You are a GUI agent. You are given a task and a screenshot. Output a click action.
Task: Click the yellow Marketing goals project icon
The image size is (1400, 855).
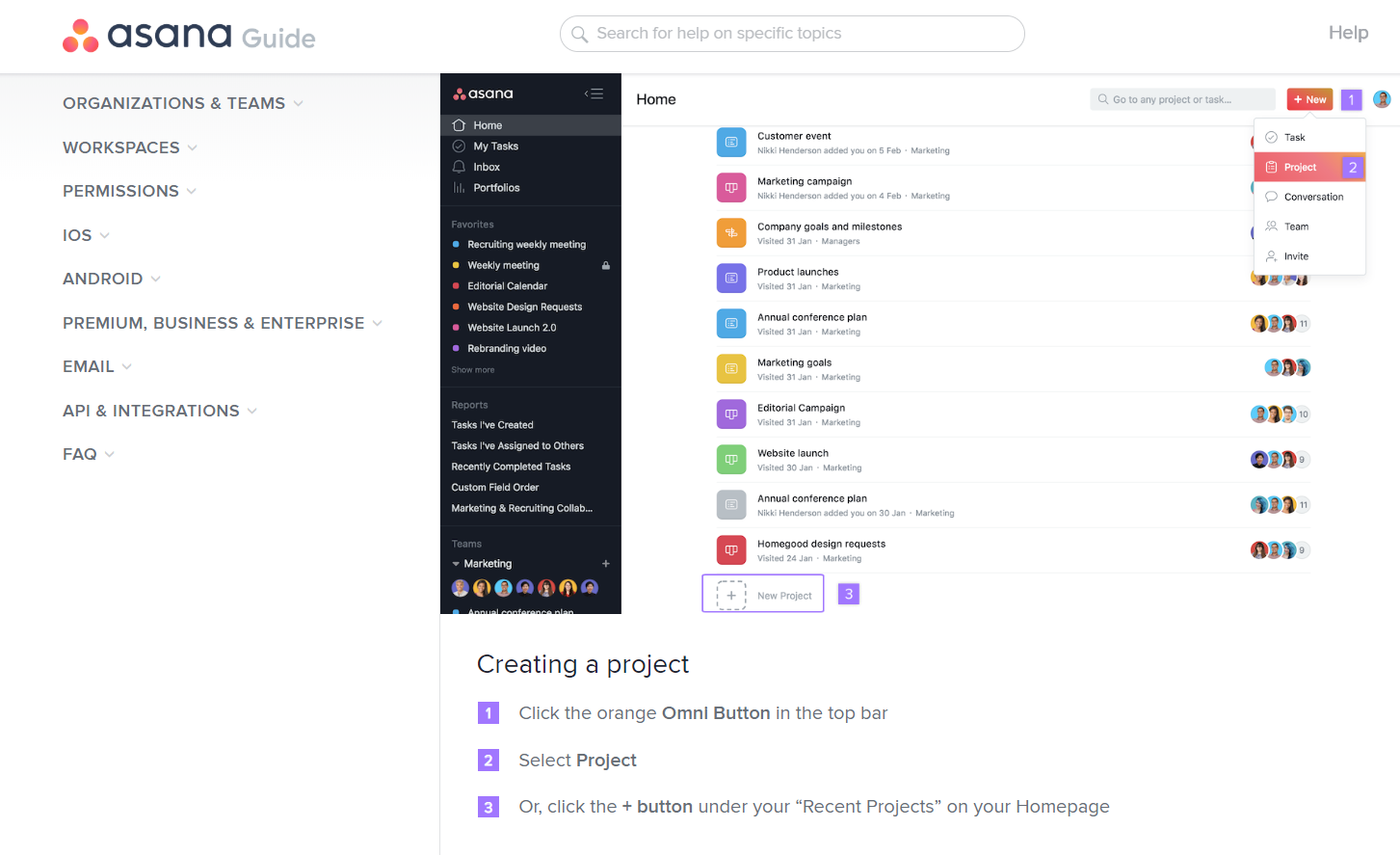731,369
